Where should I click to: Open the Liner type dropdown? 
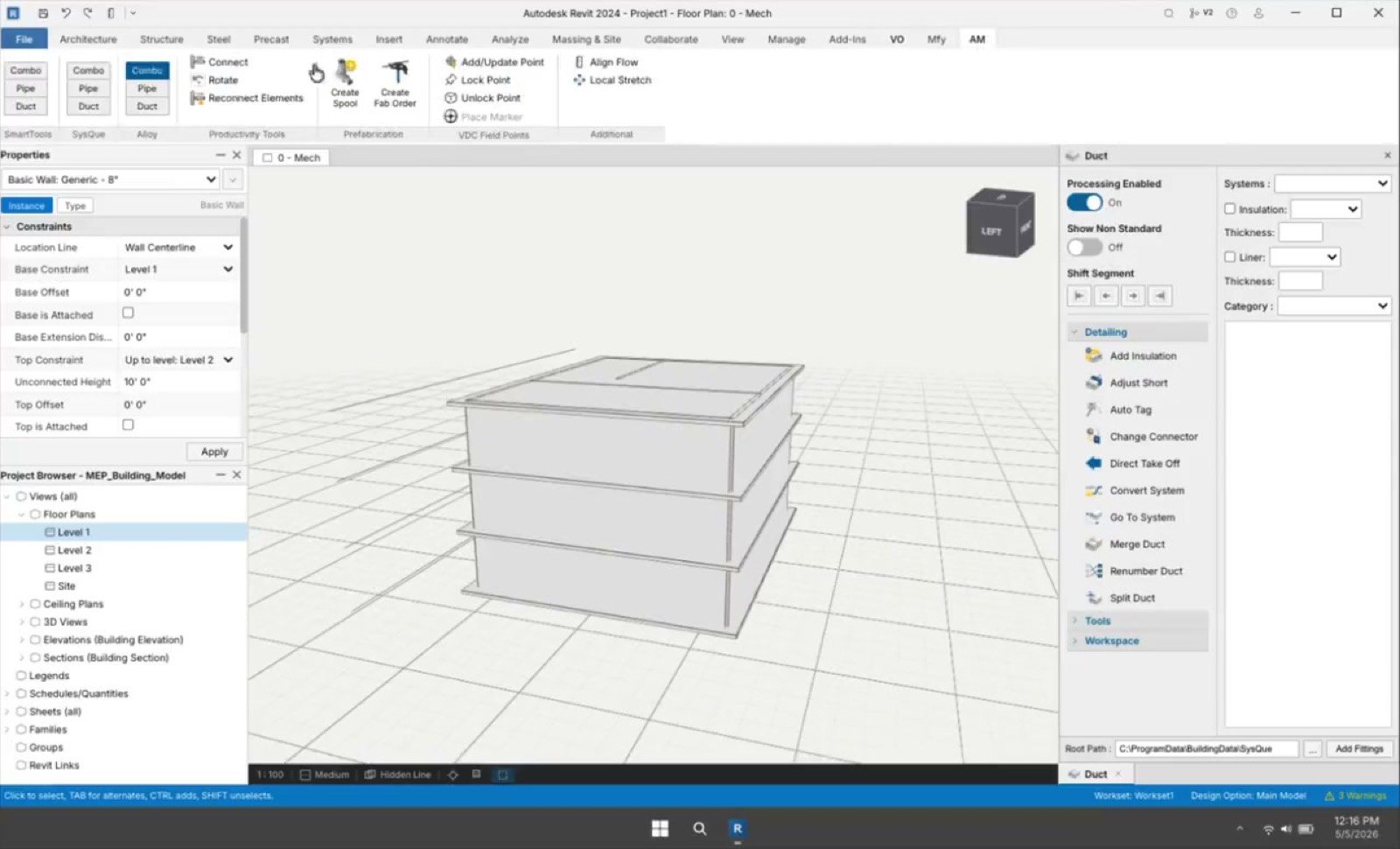1305,257
